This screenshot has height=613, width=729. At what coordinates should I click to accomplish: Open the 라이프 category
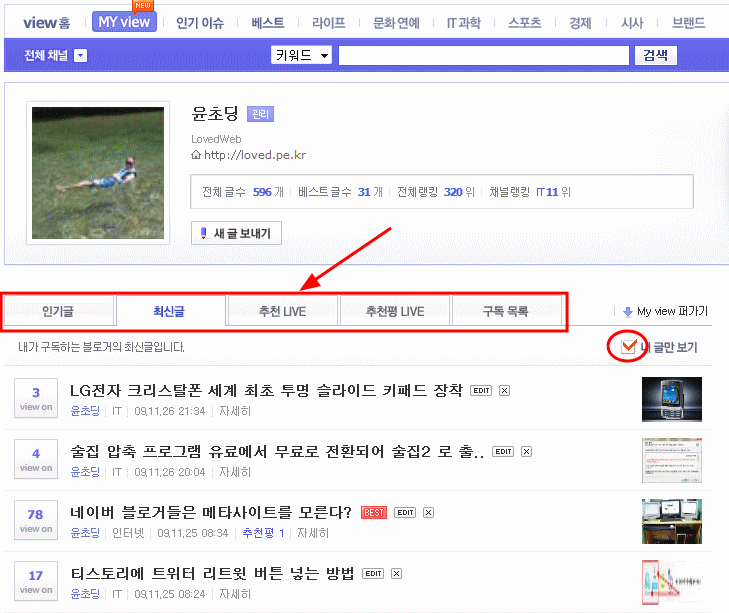point(329,23)
